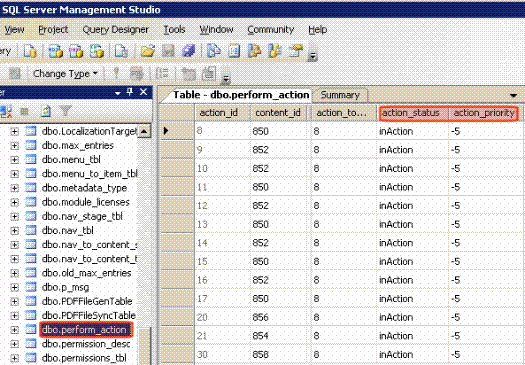Image resolution: width=525 pixels, height=365 pixels.
Task: Close the Object Explorer panel
Action: click(143, 92)
